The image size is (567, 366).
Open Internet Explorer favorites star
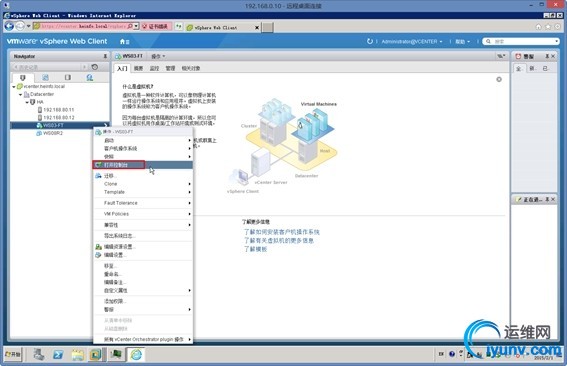pyautogui.click(x=548, y=27)
